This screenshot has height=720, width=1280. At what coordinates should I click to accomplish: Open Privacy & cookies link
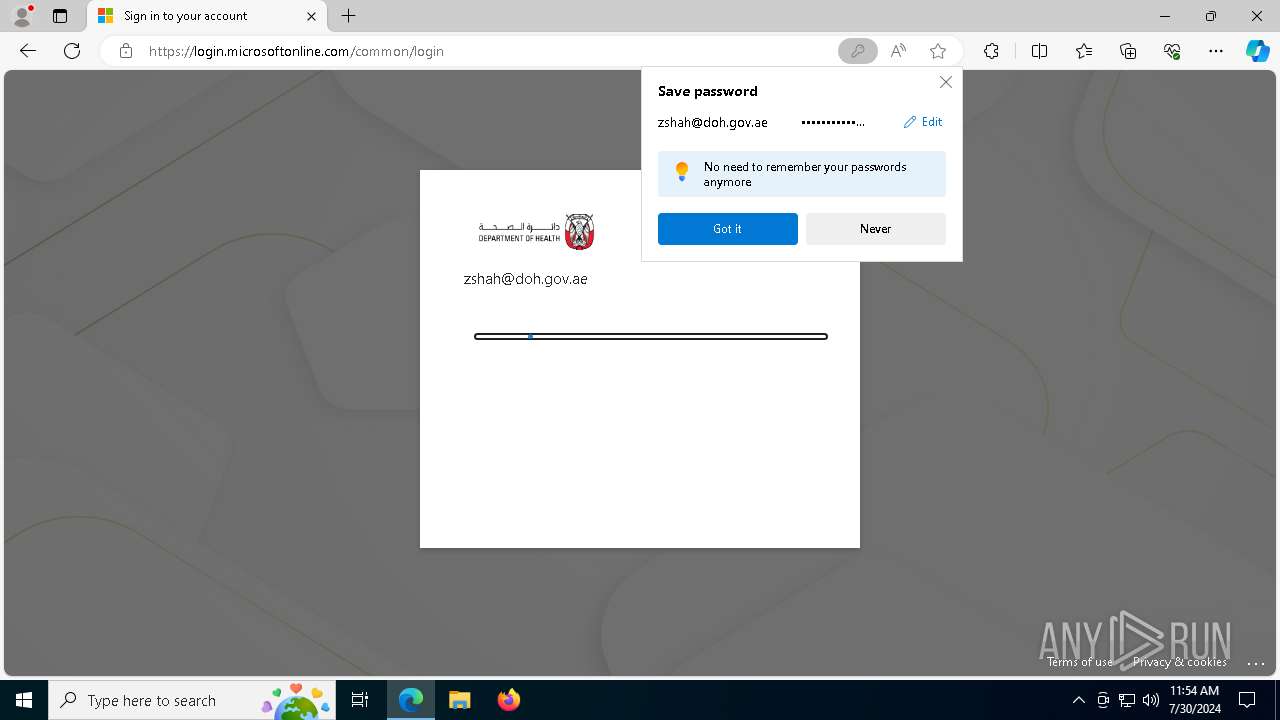coord(1179,662)
